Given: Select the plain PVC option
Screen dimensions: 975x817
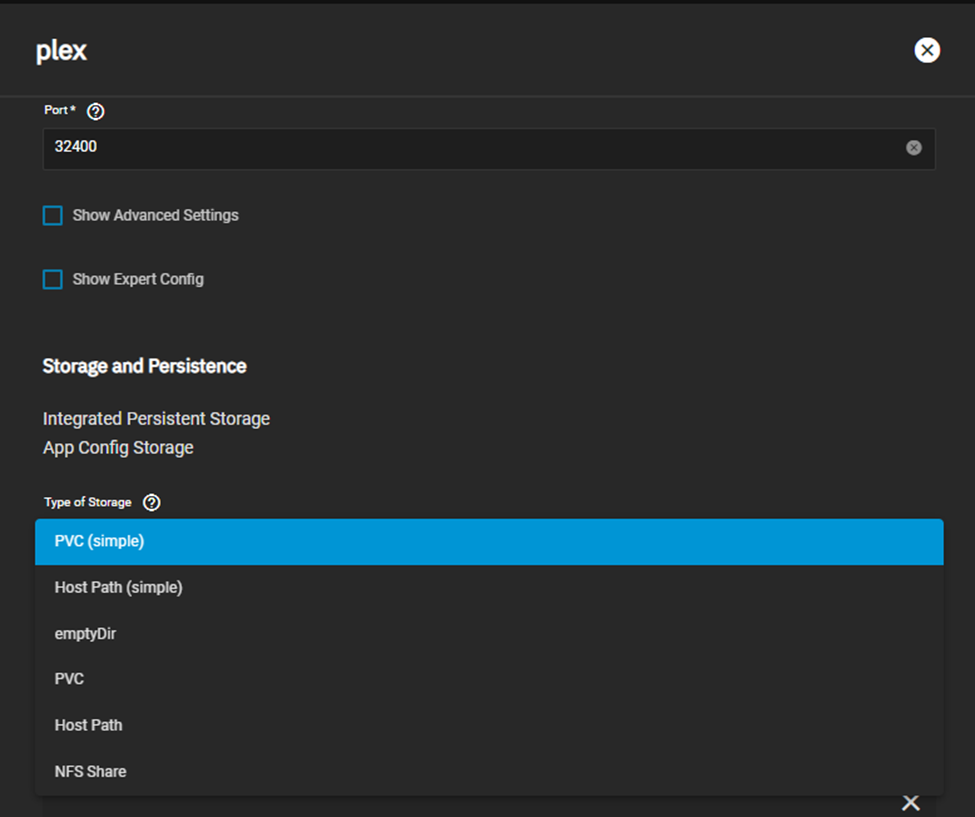Looking at the screenshot, I should point(489,679).
